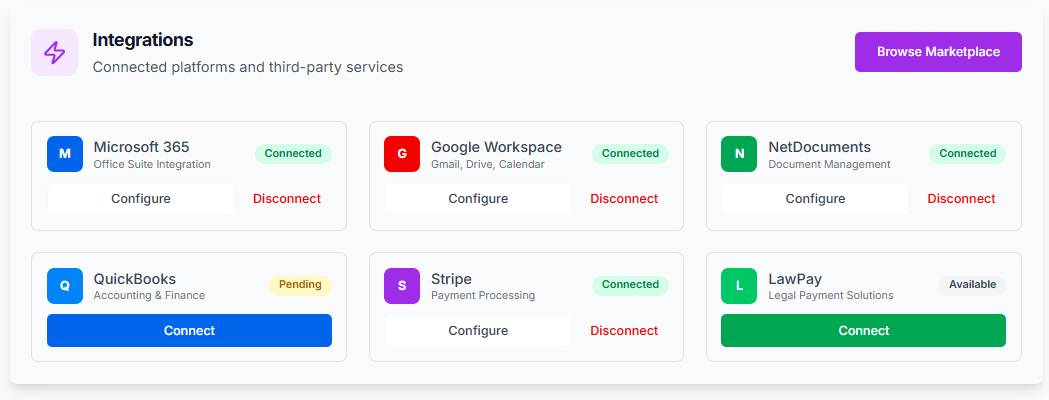Click the purple lightning bolt Integrations icon
Screen dimensions: 1049x400
tap(54, 52)
